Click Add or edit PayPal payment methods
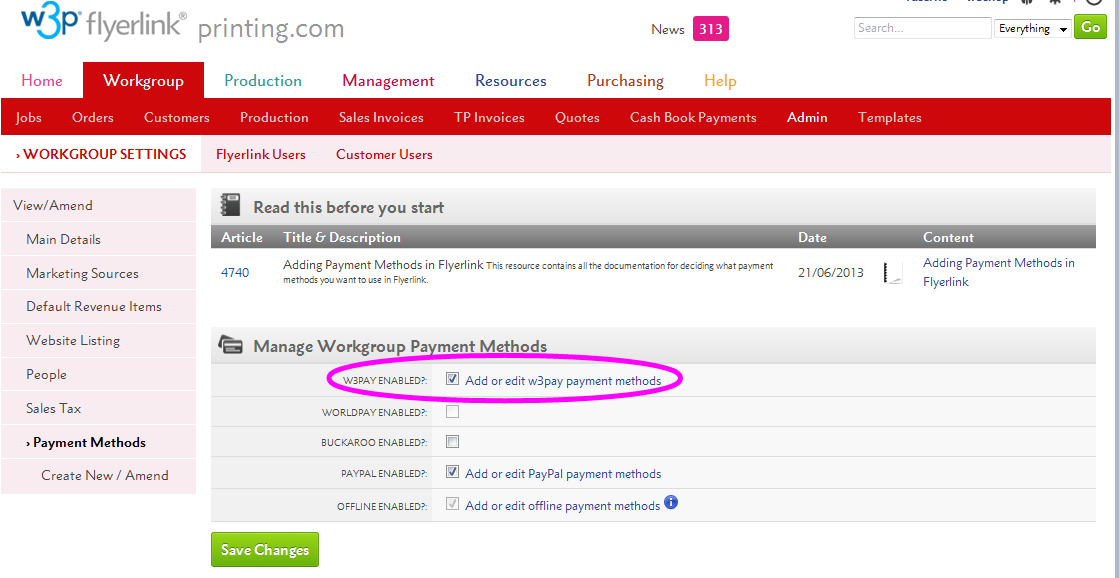The width and height of the screenshot is (1119, 578). 563,473
